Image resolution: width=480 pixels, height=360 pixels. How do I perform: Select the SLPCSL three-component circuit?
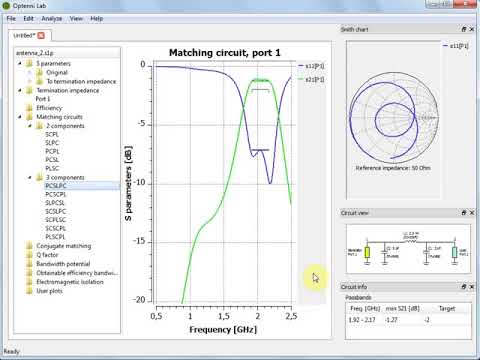55,203
